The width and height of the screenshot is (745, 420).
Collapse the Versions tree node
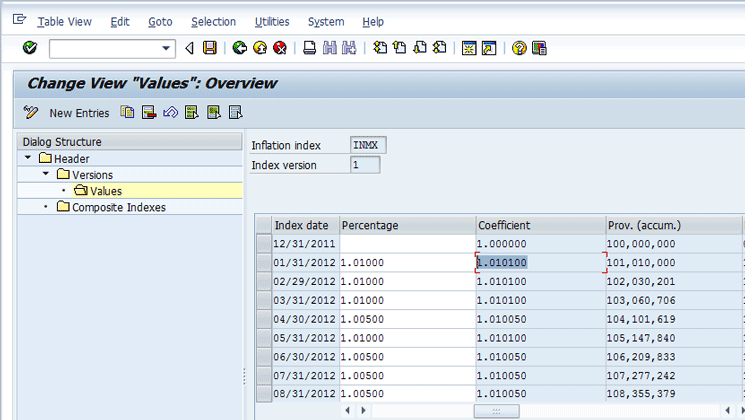[x=45, y=175]
